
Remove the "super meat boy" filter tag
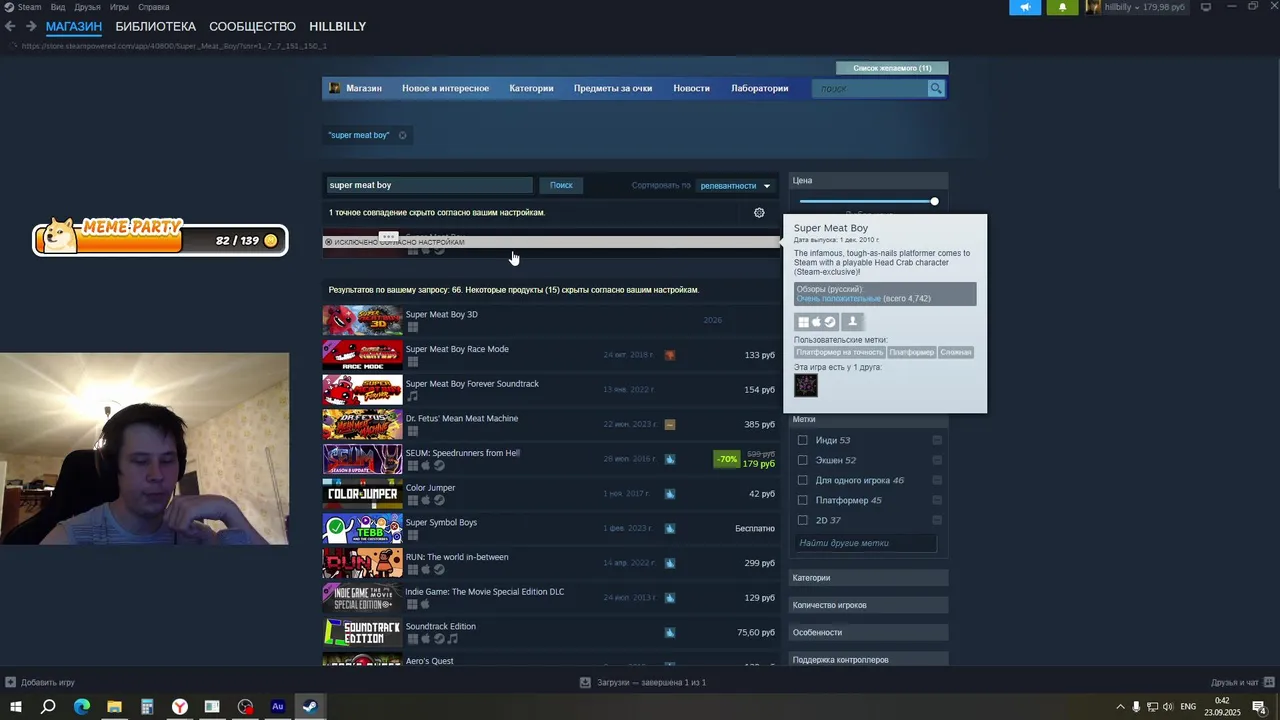point(403,135)
